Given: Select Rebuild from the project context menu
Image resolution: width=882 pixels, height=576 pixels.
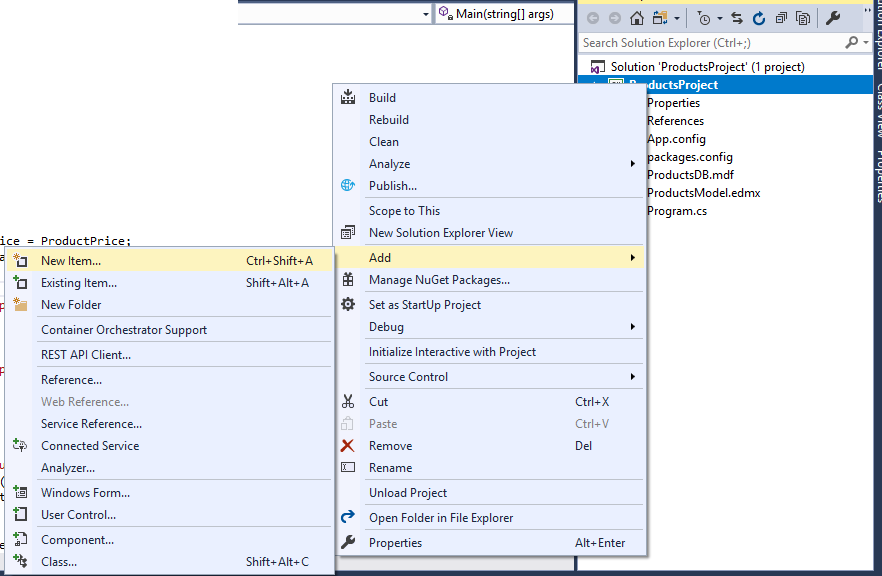Looking at the screenshot, I should [x=389, y=120].
